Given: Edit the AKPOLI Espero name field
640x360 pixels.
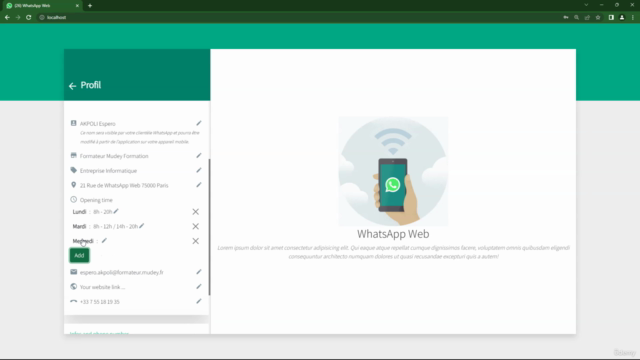Looking at the screenshot, I should [199, 123].
